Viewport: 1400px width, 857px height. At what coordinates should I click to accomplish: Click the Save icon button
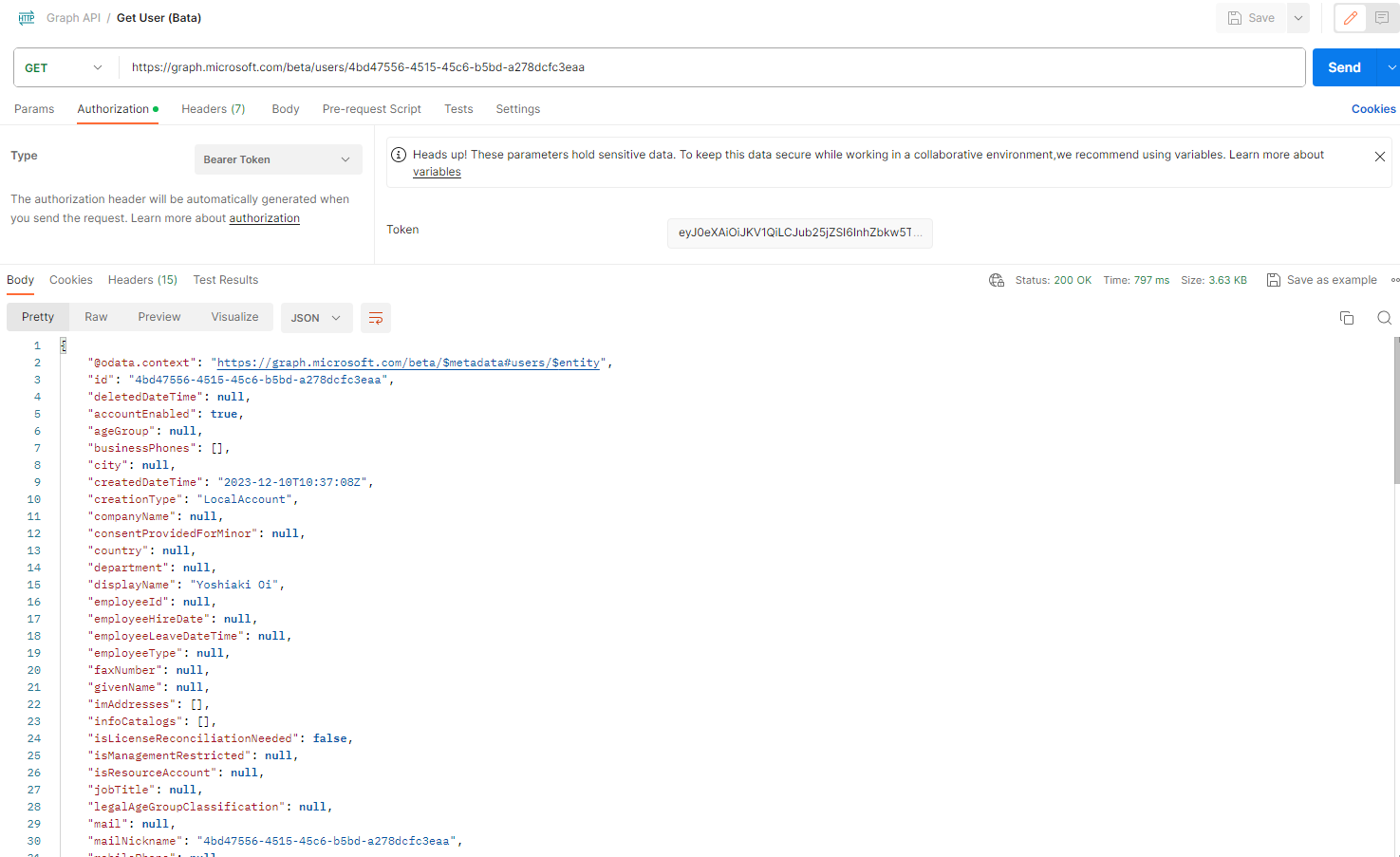1251,18
